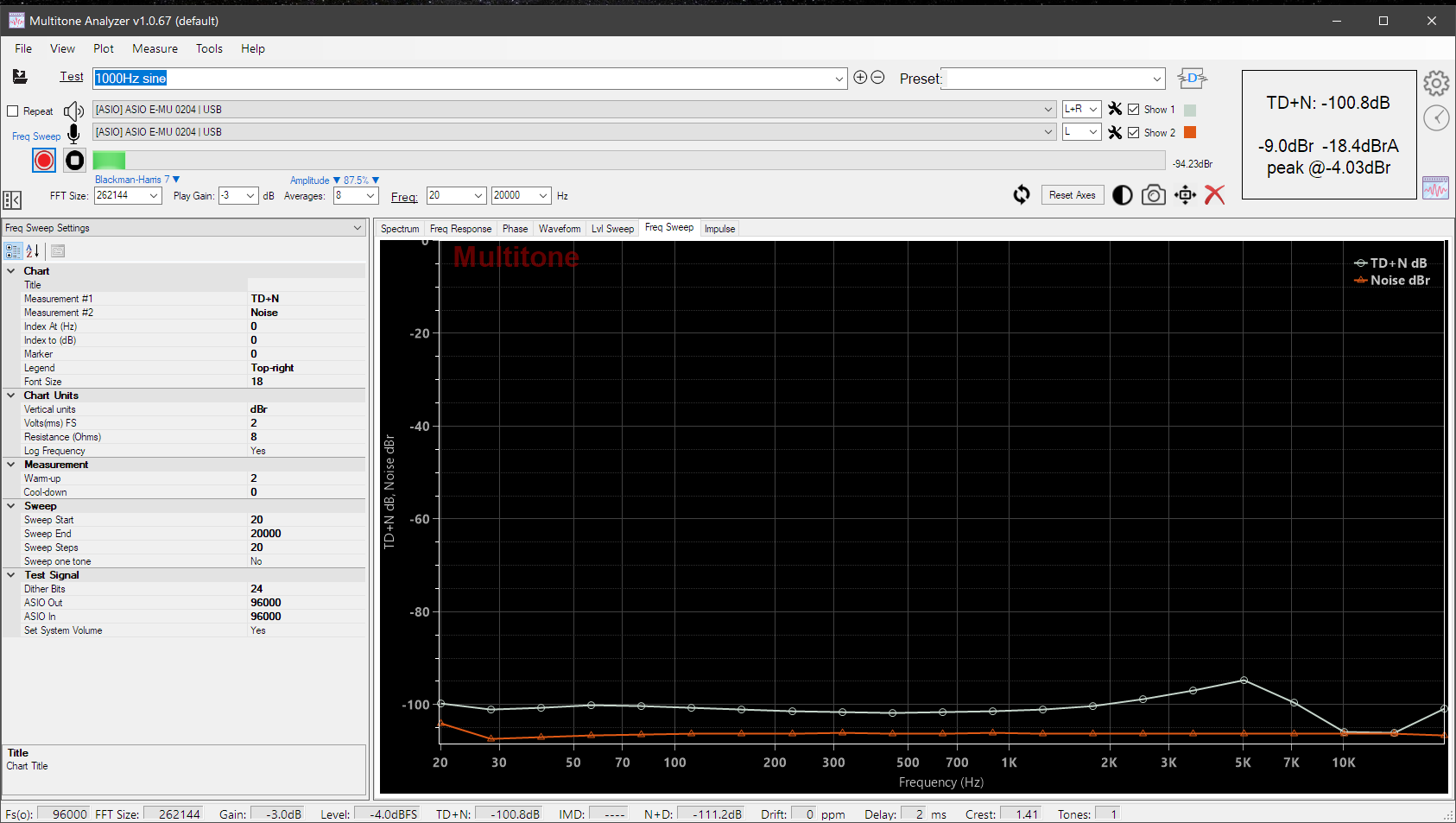Open the Averages dropdown
This screenshot has height=823, width=1456.
coord(370,196)
